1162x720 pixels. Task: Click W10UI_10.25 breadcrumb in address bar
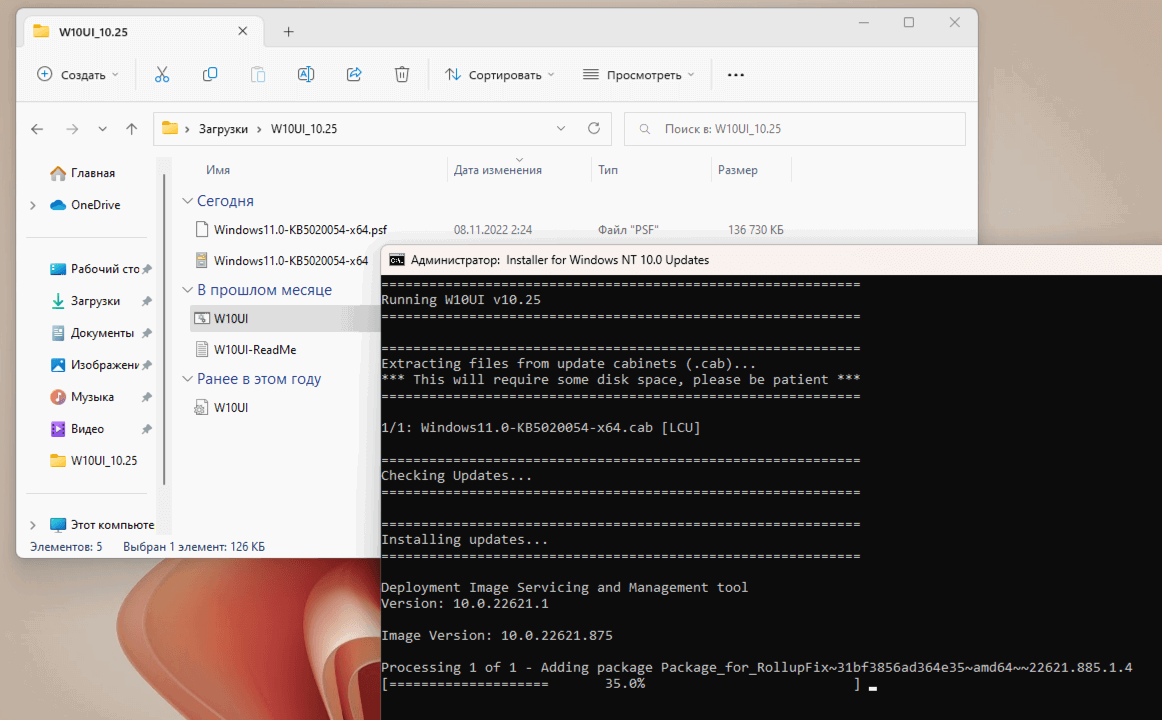pos(304,129)
